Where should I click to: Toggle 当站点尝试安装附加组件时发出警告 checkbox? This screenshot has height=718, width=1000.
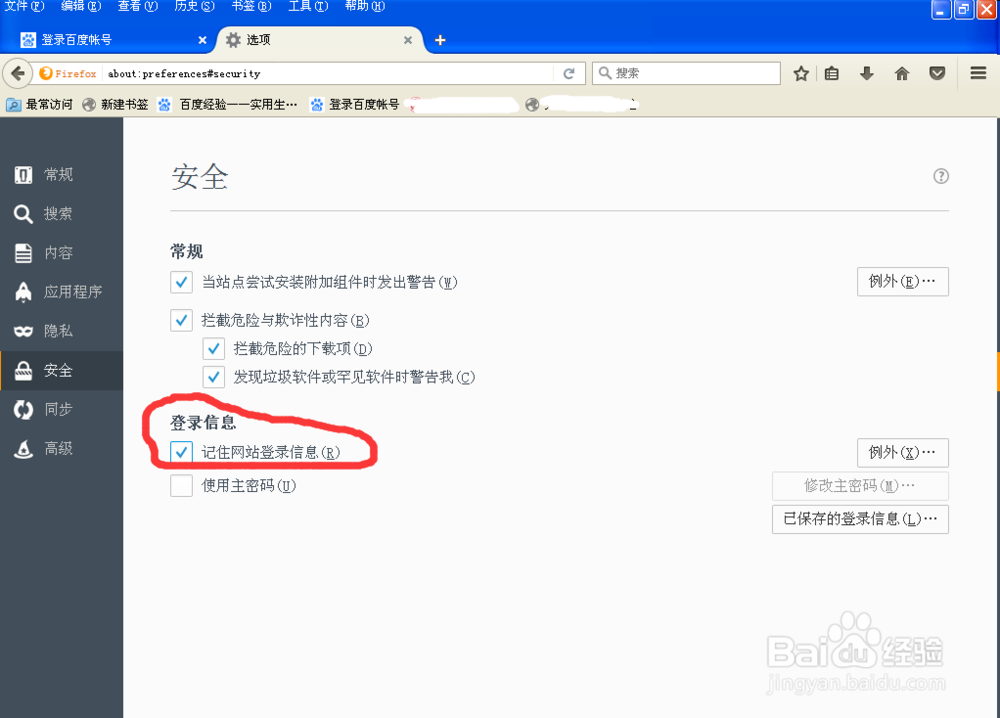[181, 282]
